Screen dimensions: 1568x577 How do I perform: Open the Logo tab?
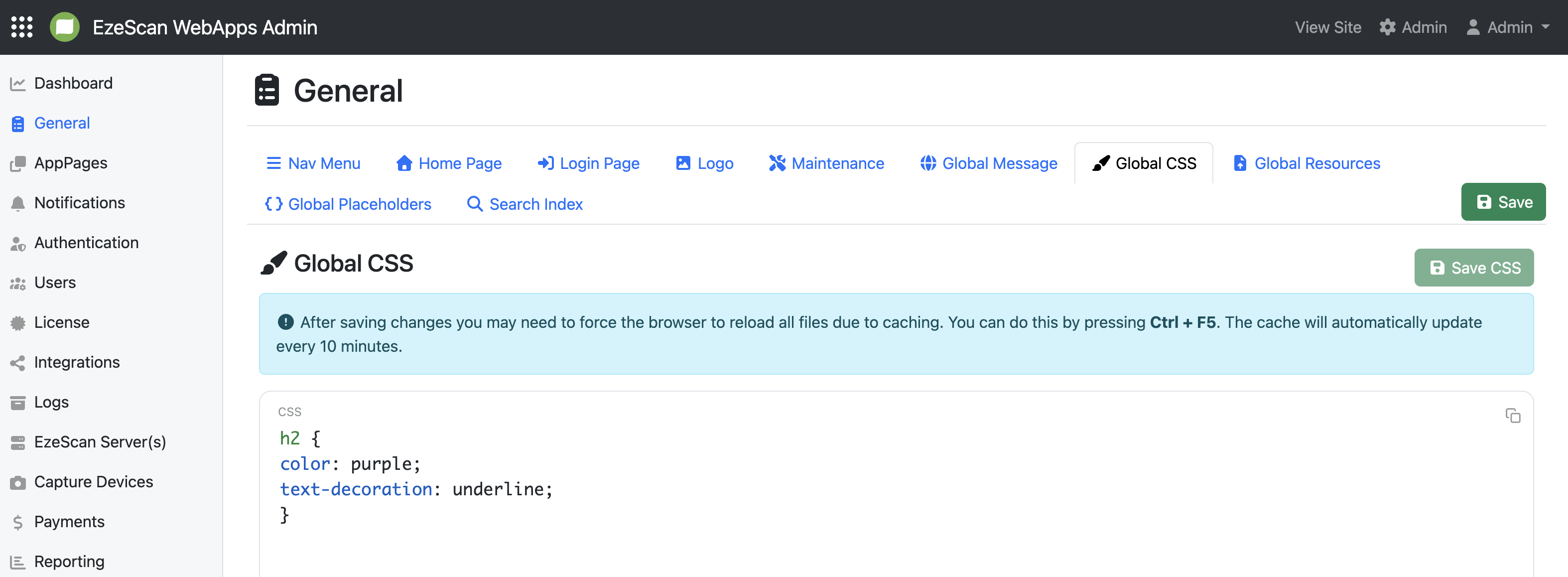(x=705, y=163)
